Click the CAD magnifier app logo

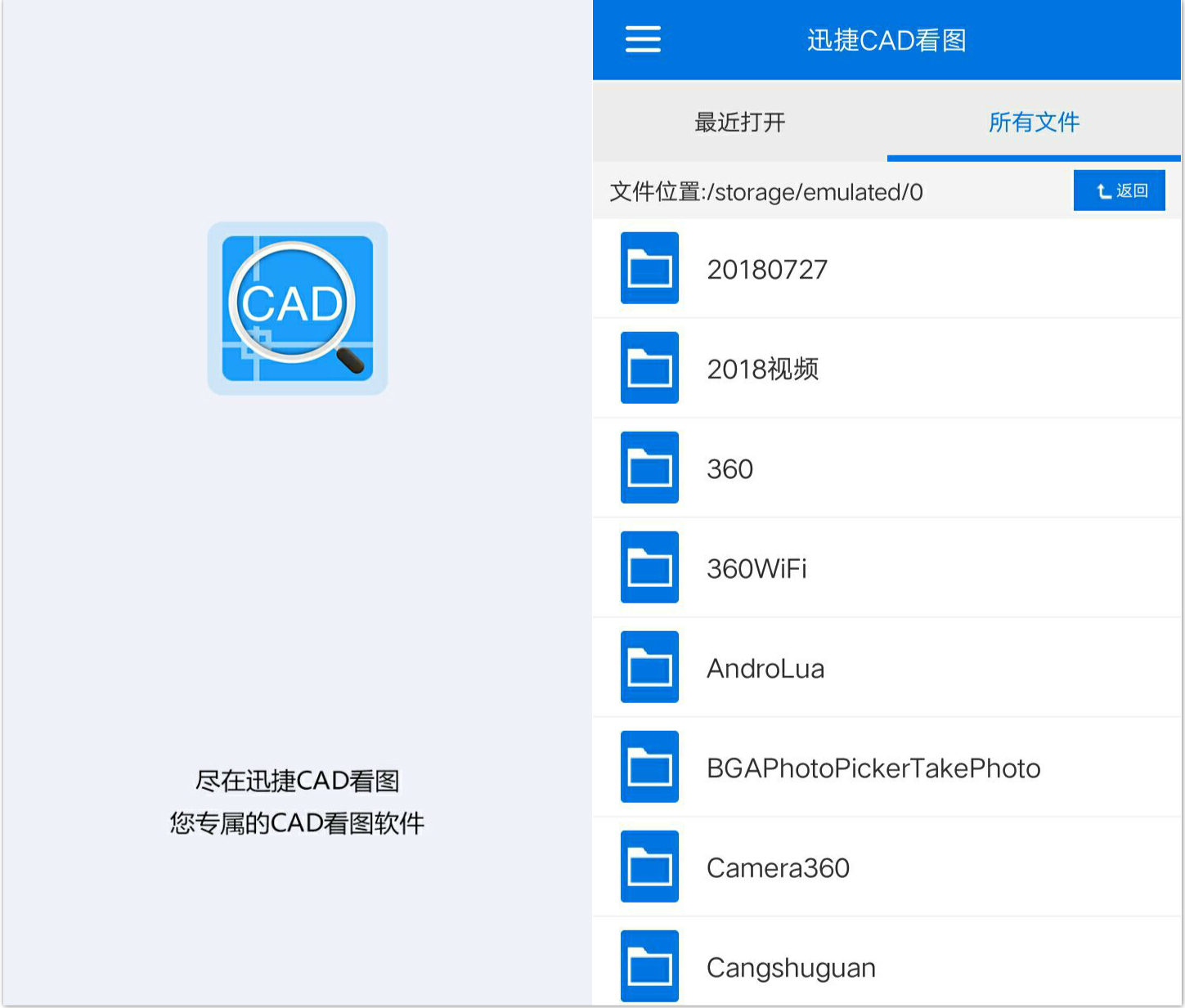(x=297, y=309)
